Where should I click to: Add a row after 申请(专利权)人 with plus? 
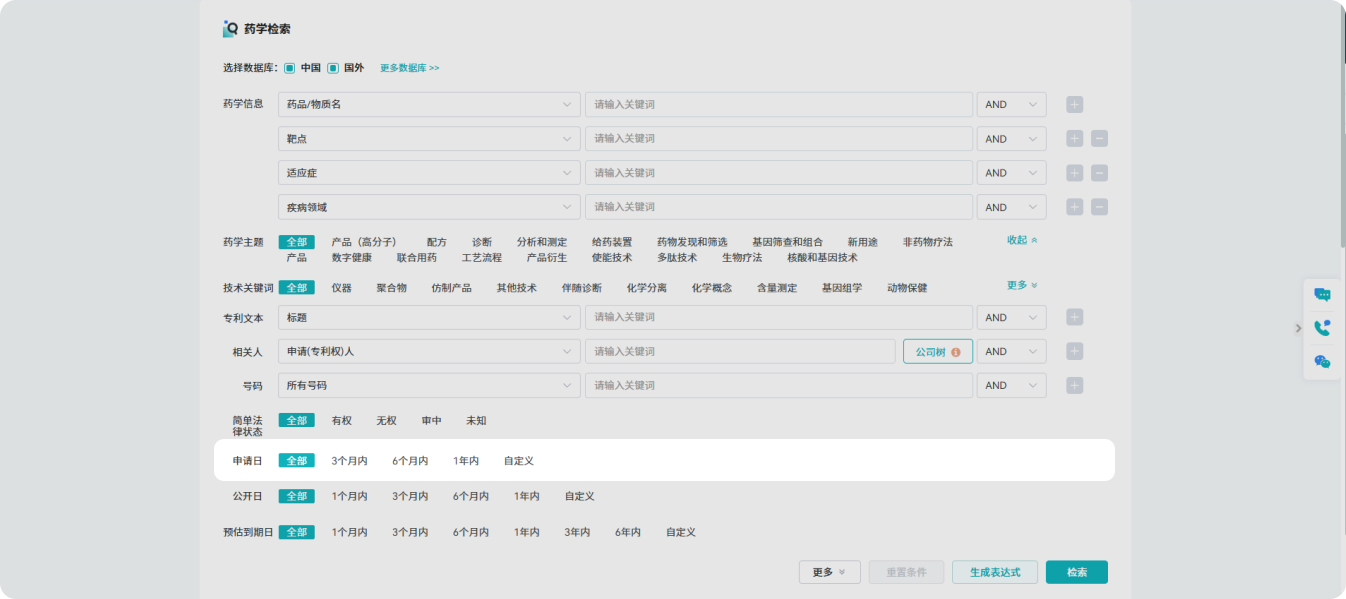point(1075,351)
